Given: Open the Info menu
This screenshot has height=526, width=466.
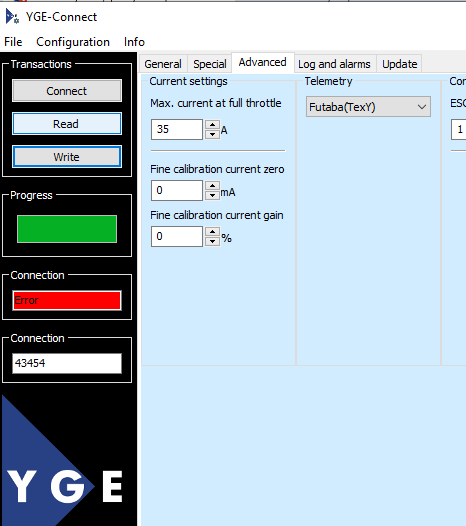Looking at the screenshot, I should (134, 42).
